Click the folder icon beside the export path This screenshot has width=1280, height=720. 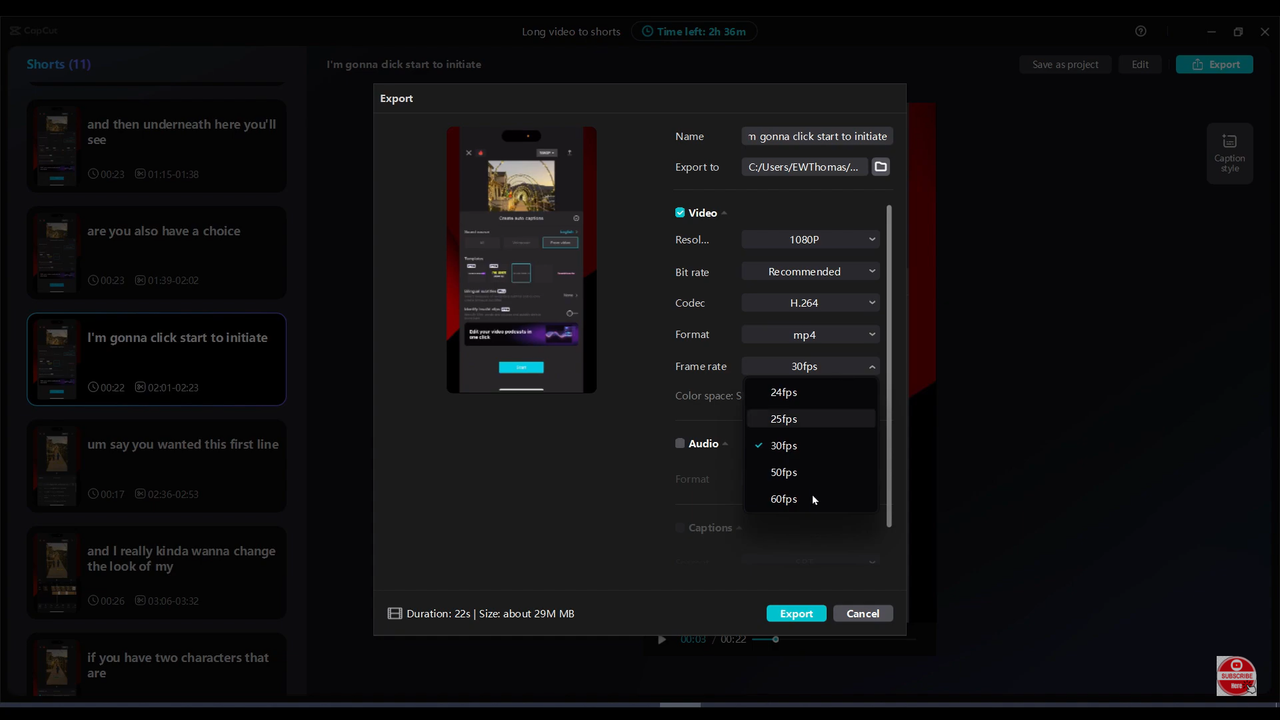pyautogui.click(x=880, y=167)
